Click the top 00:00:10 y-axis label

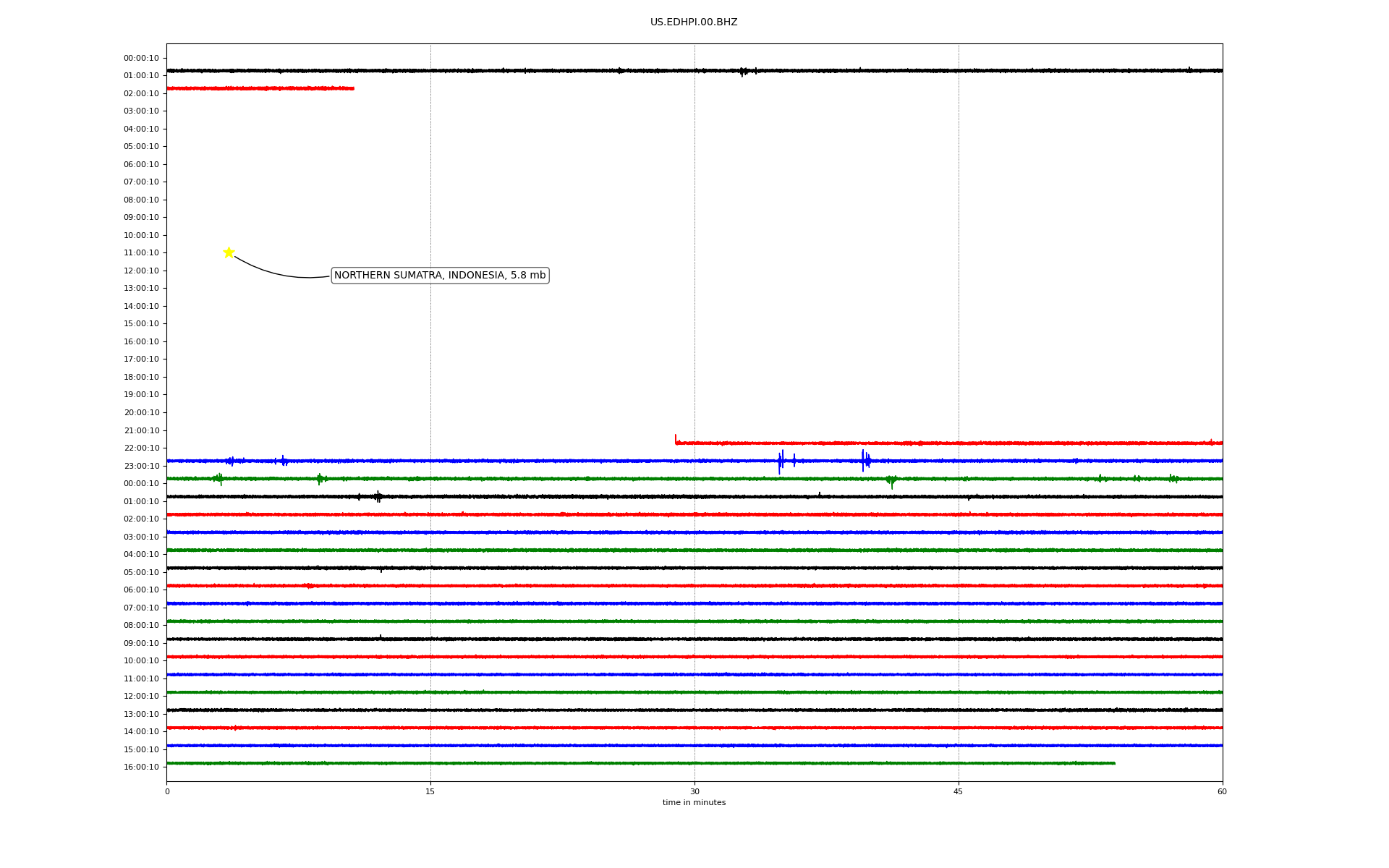(x=141, y=58)
